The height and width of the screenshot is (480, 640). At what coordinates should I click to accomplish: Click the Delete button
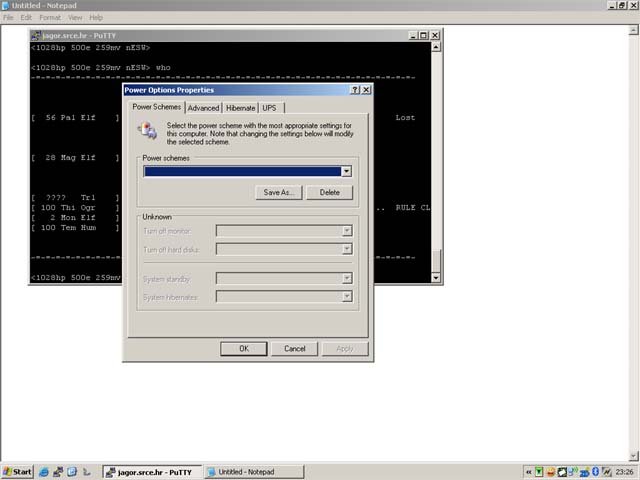pyautogui.click(x=329, y=192)
